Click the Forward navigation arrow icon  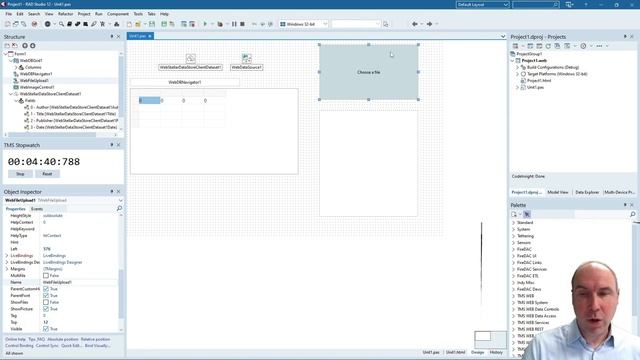429,24
